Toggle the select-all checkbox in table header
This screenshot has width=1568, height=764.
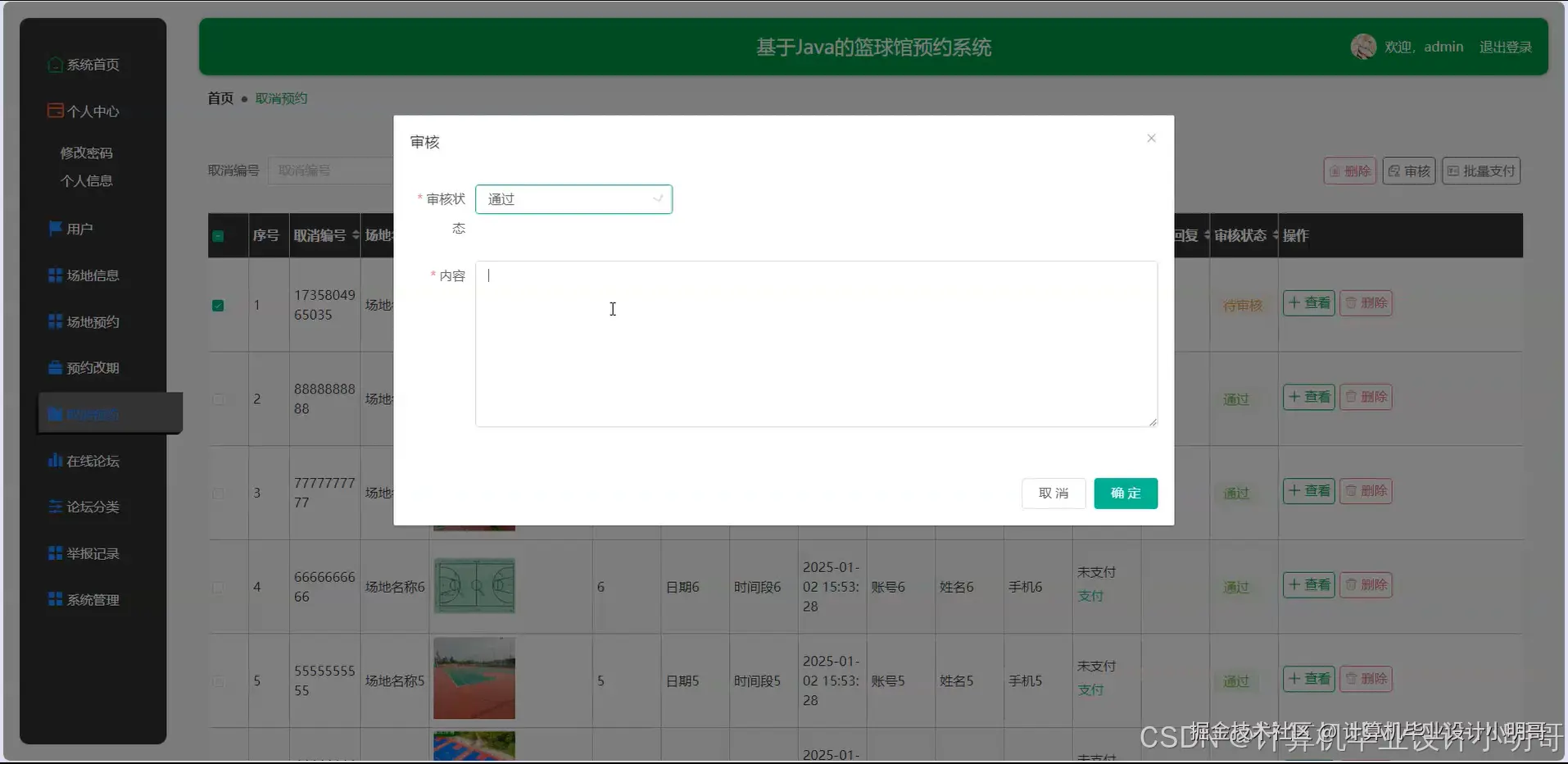click(218, 236)
